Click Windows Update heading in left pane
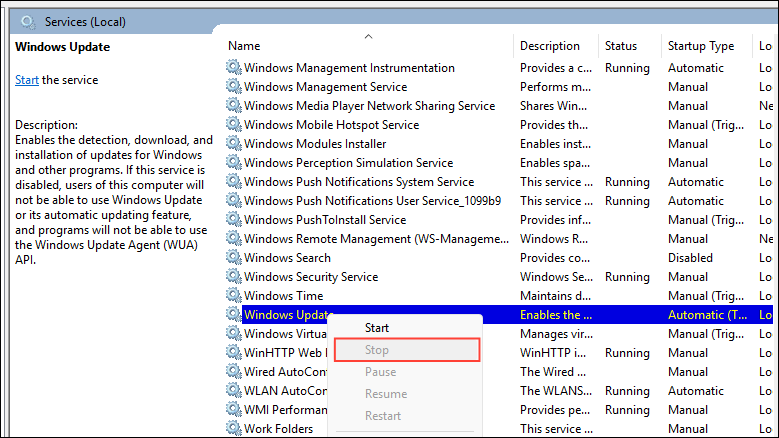Image resolution: width=779 pixels, height=438 pixels. (63, 47)
